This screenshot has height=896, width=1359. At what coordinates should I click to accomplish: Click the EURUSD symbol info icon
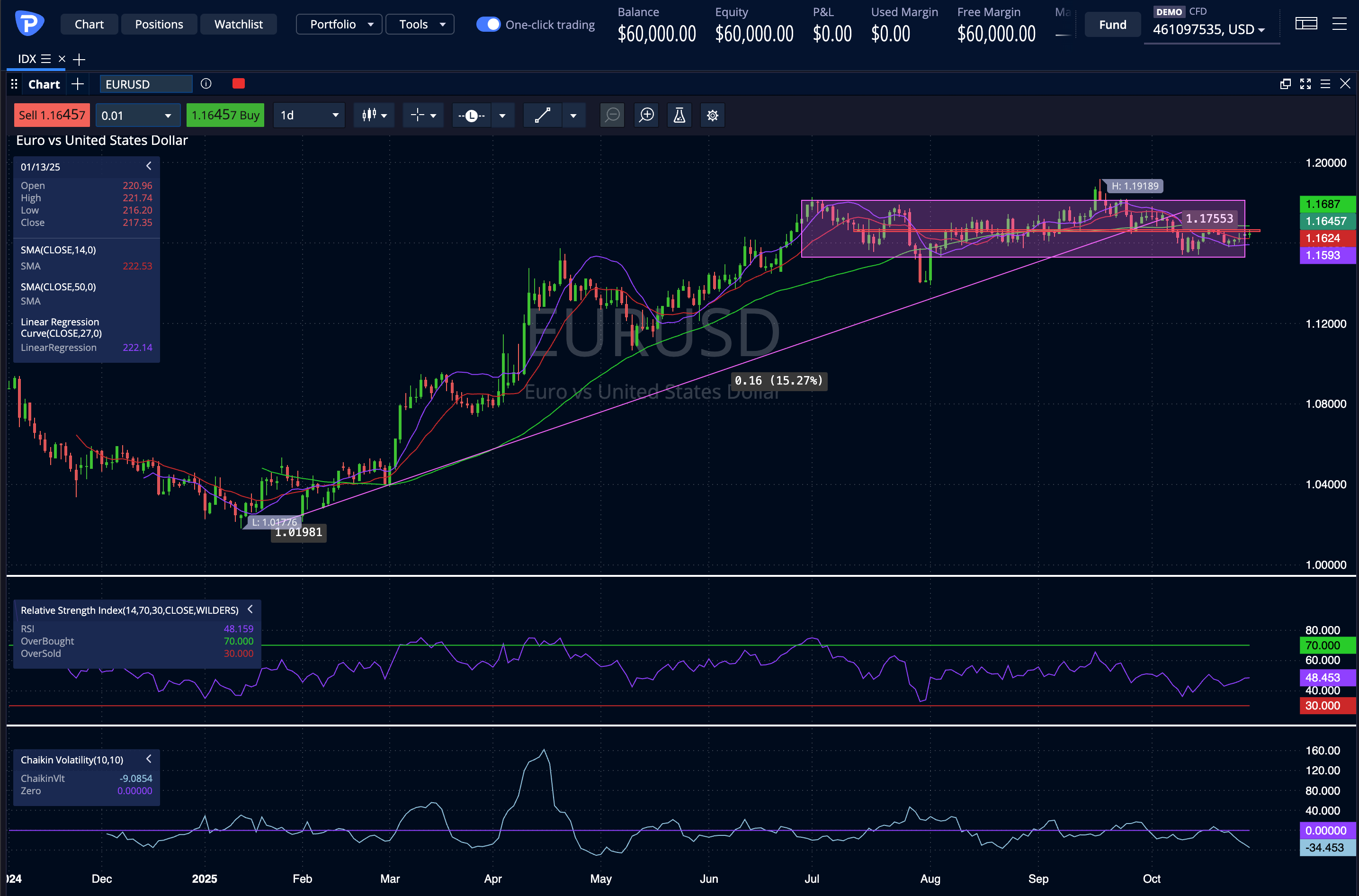206,84
